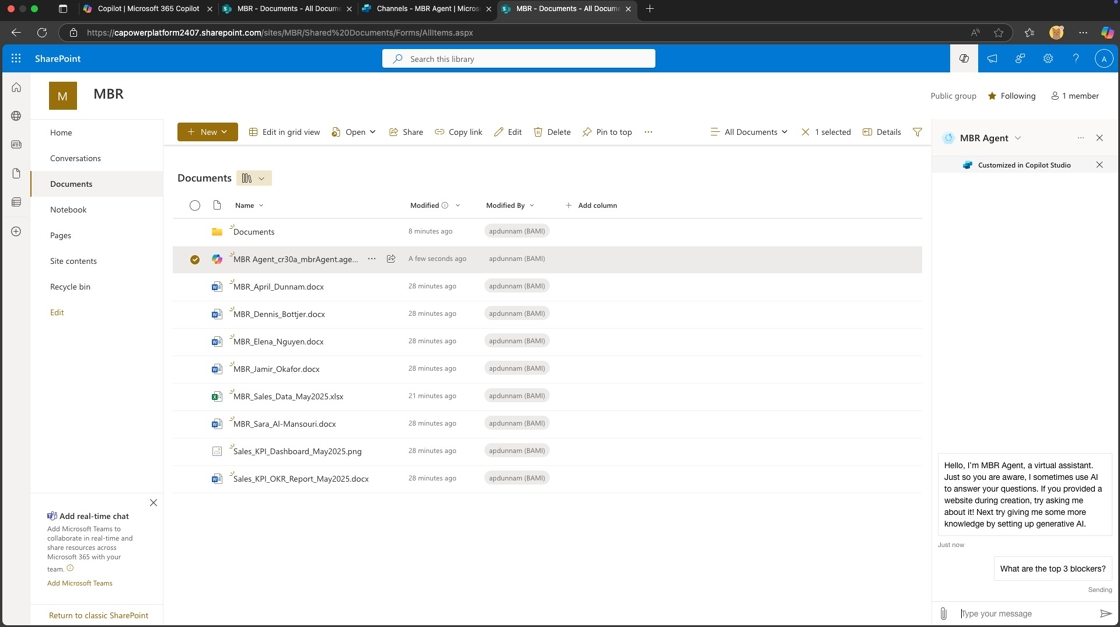Click the attachment paperclip in chat box
The width and height of the screenshot is (1120, 627).
pos(943,613)
